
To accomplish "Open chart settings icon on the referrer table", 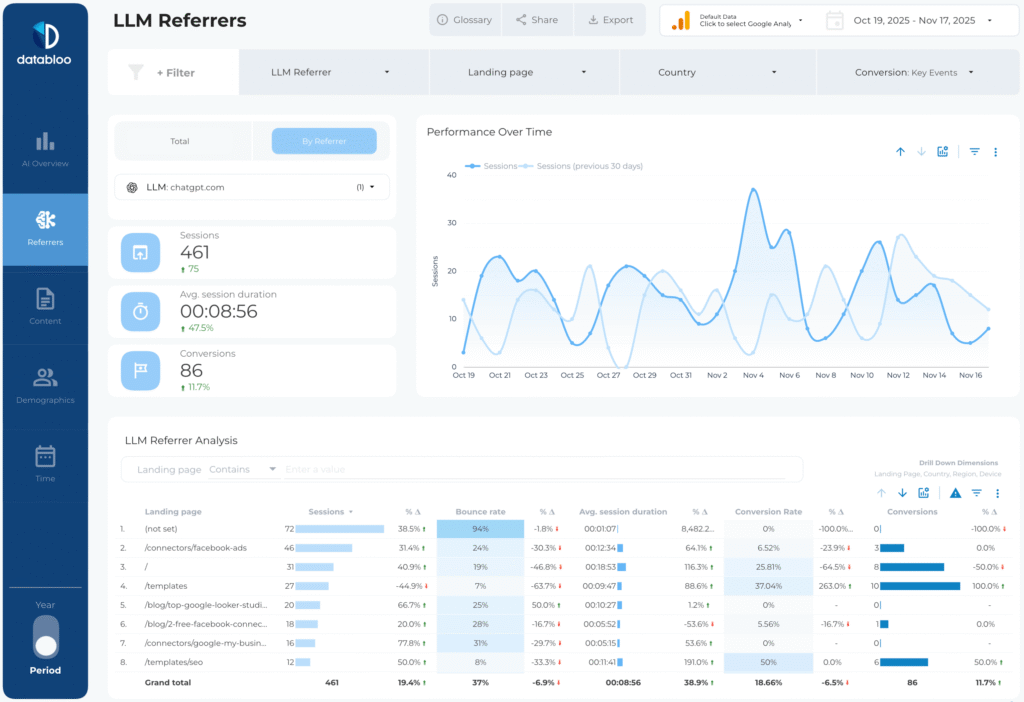I will [x=924, y=493].
